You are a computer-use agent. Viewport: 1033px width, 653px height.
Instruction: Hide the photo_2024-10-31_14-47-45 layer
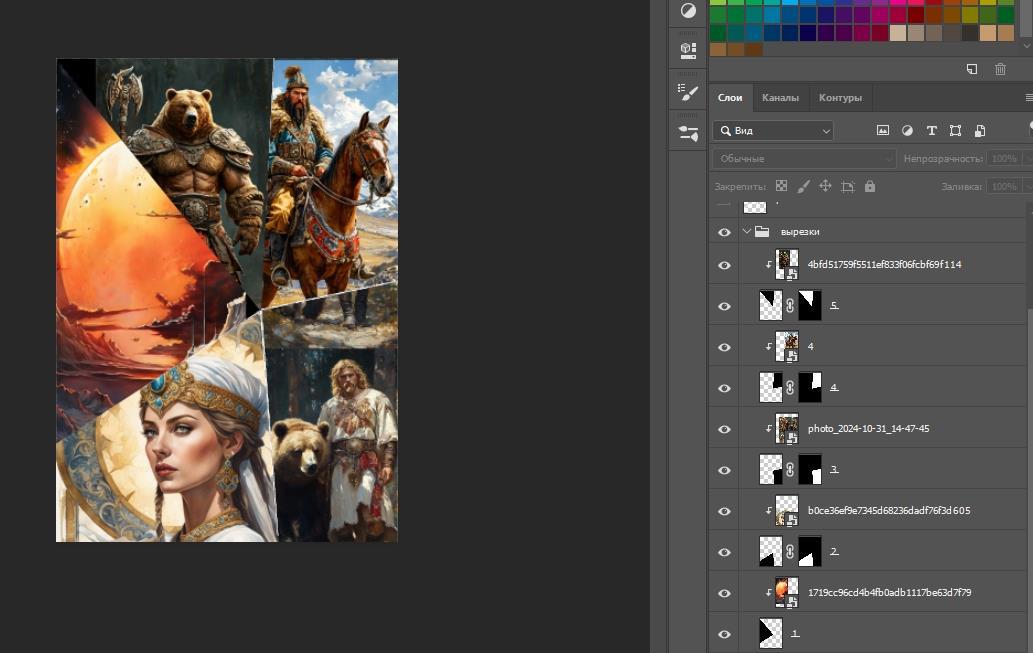pos(725,429)
